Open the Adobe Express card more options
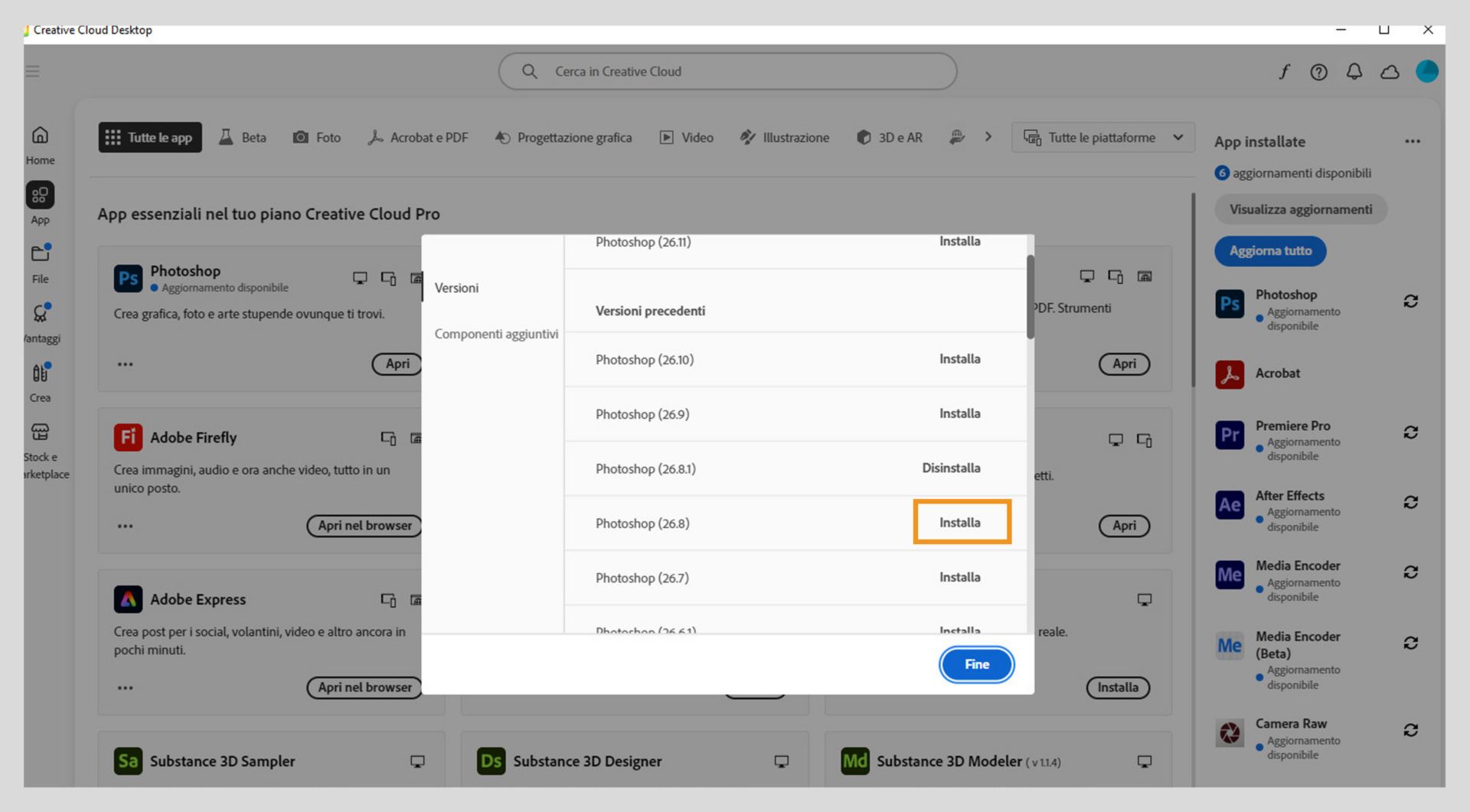 126,688
